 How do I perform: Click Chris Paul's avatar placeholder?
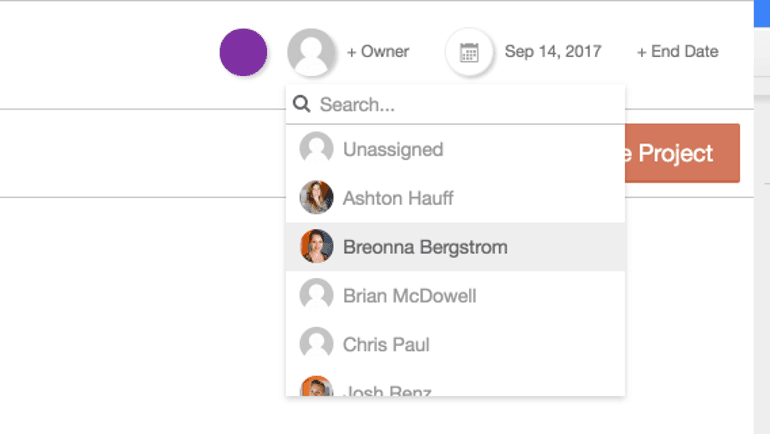(x=316, y=344)
